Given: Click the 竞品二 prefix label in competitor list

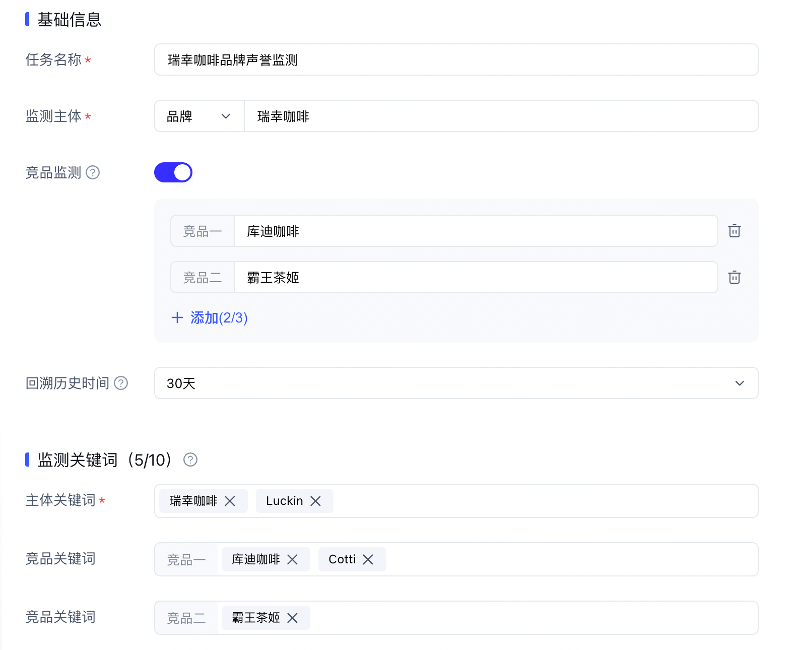Looking at the screenshot, I should pos(203,278).
